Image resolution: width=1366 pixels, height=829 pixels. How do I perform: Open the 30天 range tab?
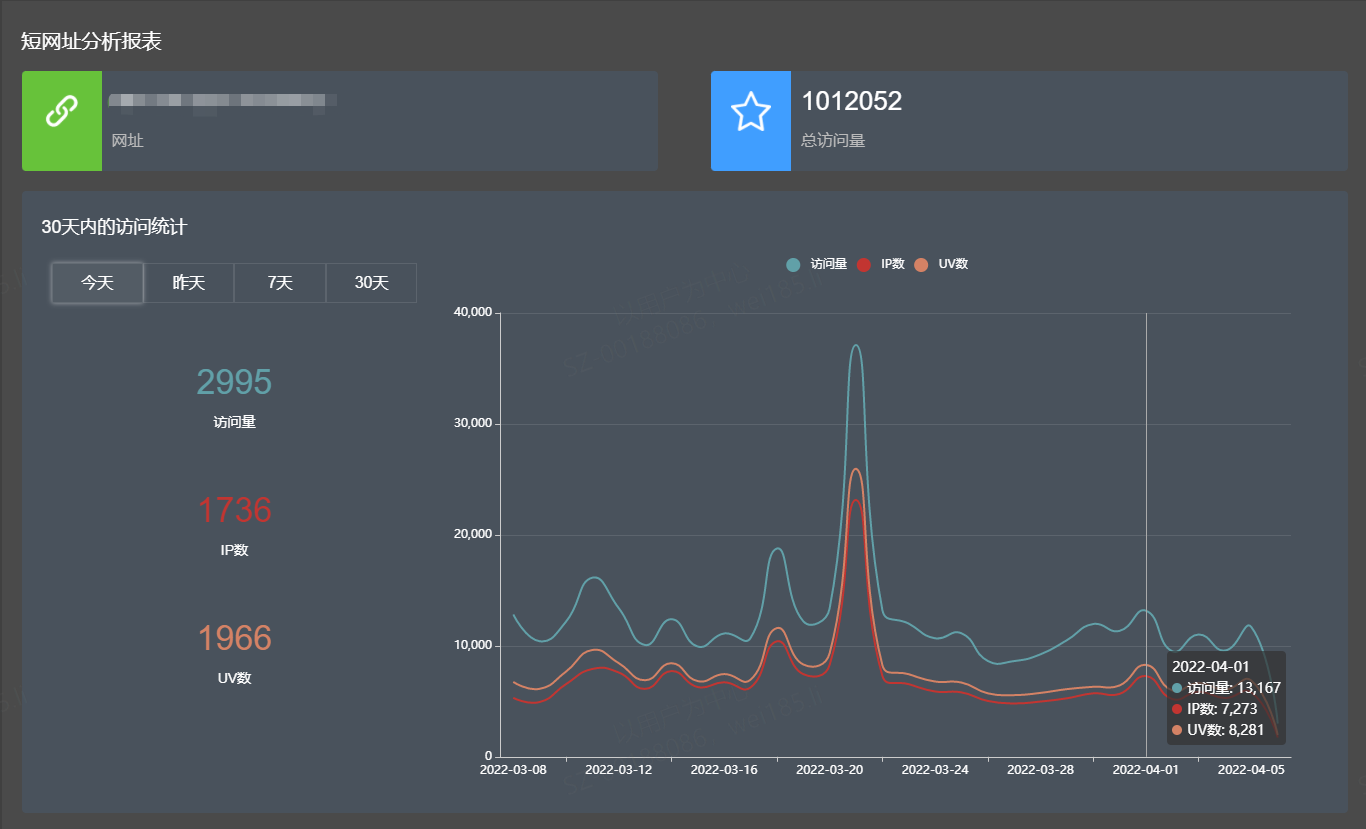coord(372,283)
